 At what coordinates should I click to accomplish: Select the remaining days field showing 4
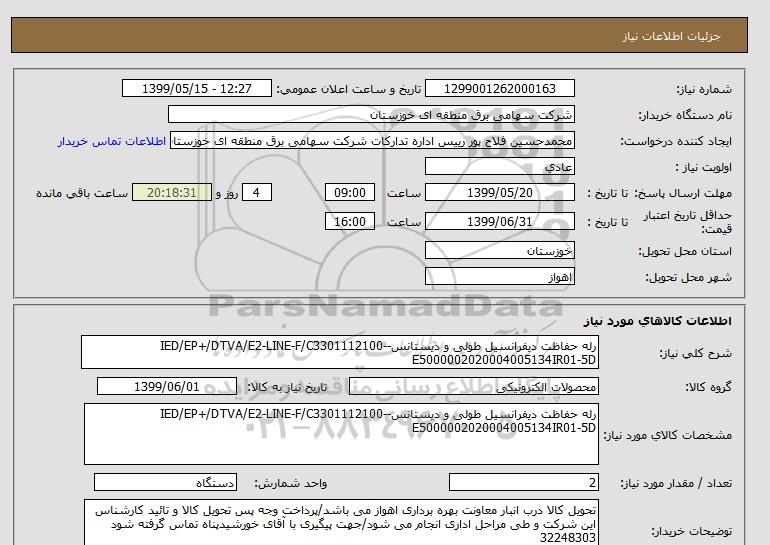pos(256,192)
